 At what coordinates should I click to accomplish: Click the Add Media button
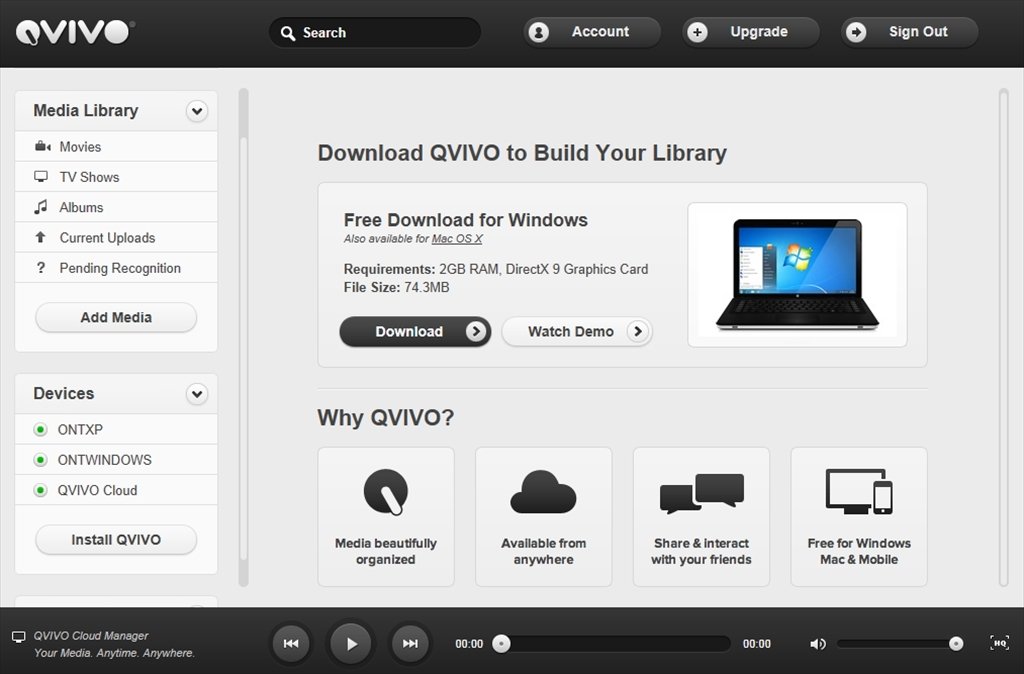pos(116,317)
